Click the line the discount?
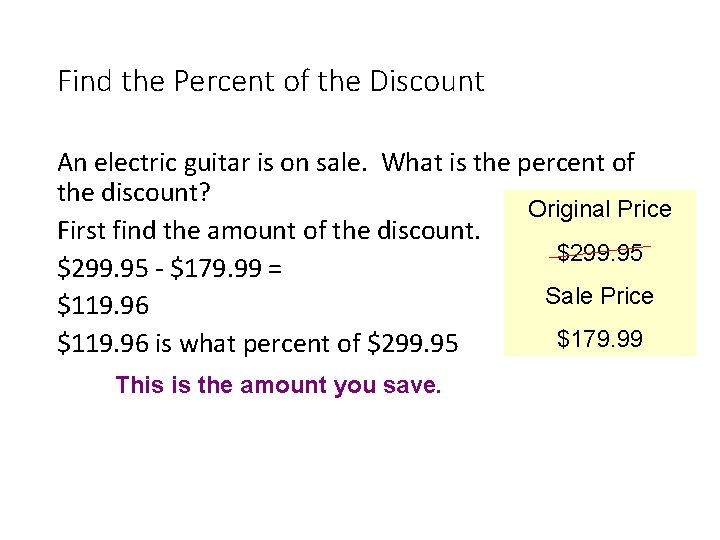Viewport: 720px width, 540px height. click(x=134, y=192)
